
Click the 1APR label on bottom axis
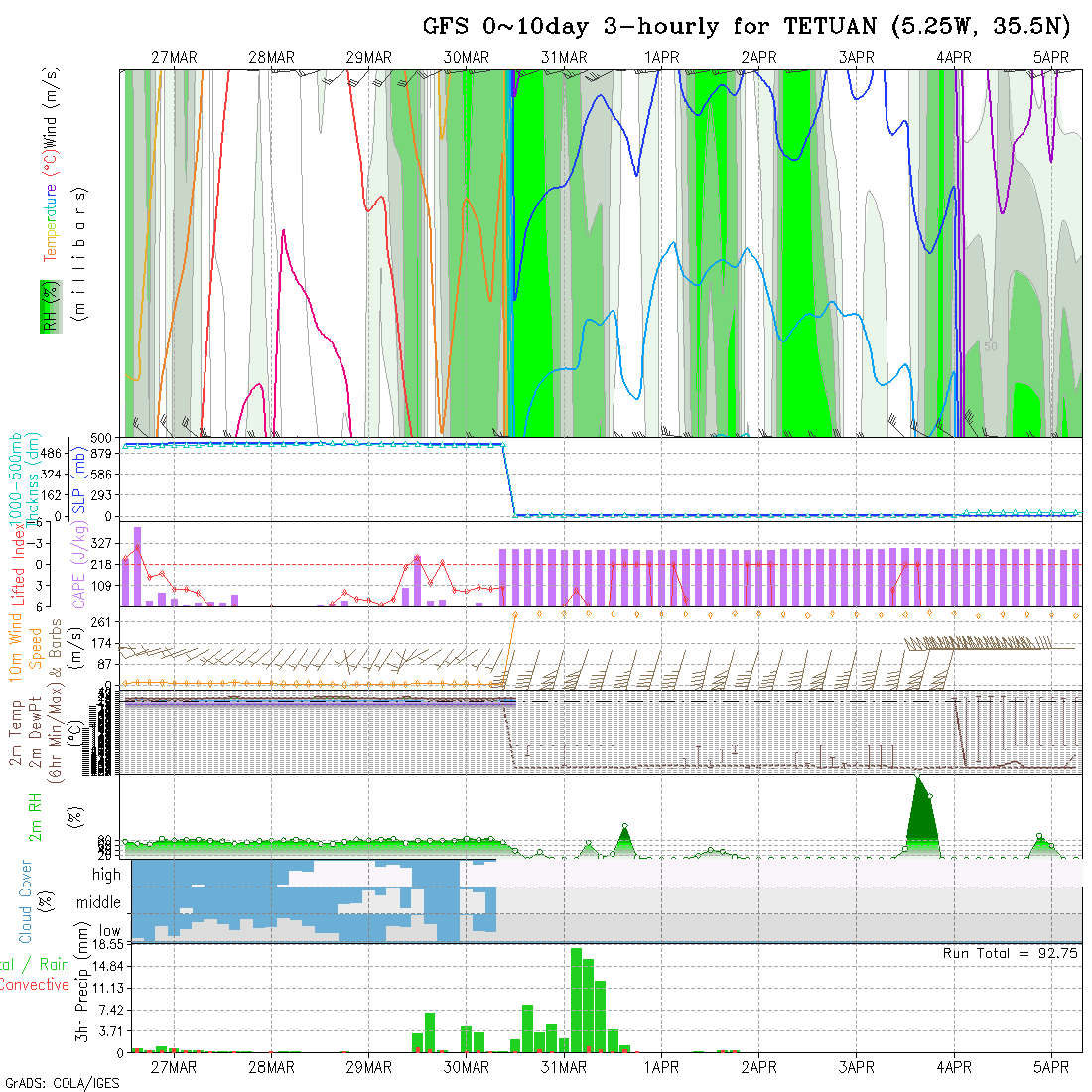pyautogui.click(x=661, y=1067)
